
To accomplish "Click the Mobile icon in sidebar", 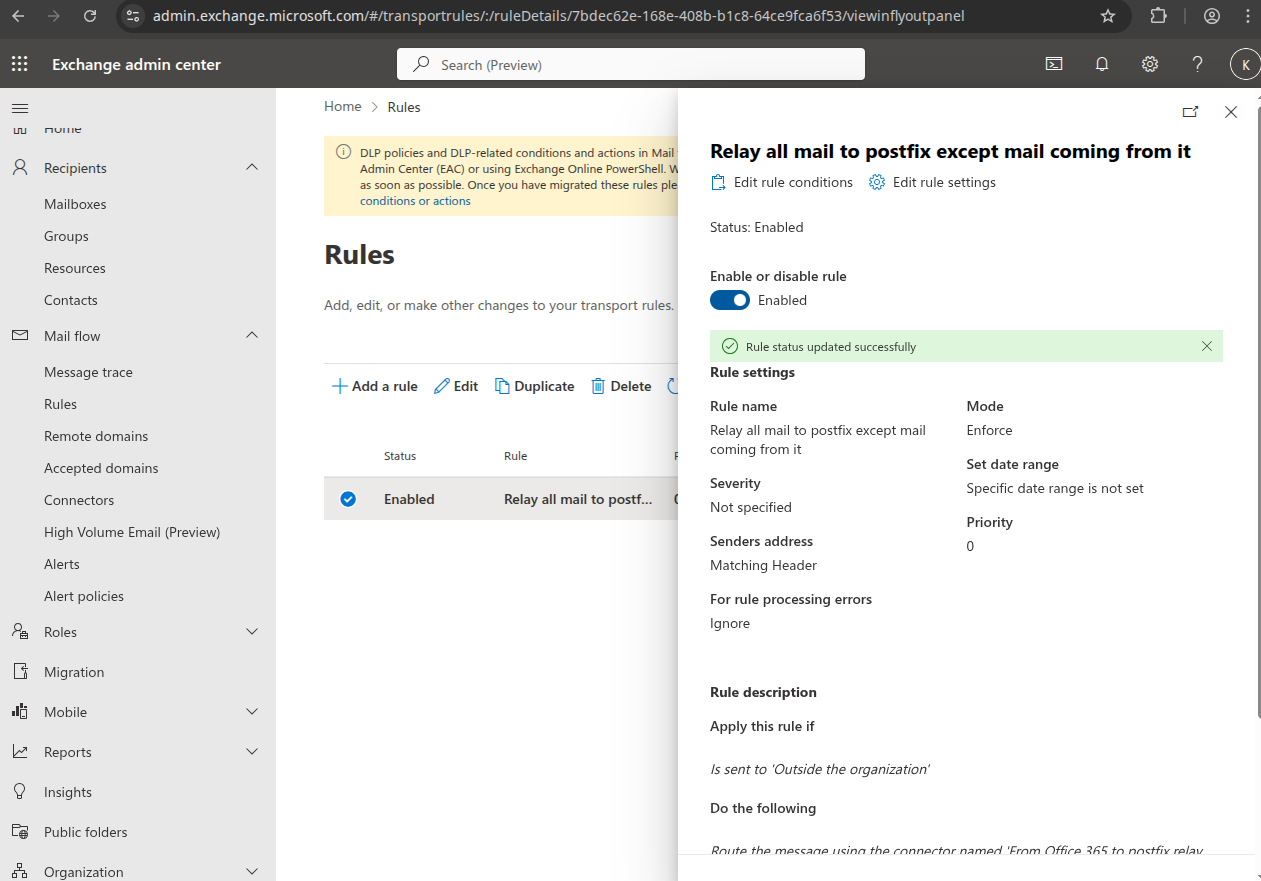I will click(20, 712).
